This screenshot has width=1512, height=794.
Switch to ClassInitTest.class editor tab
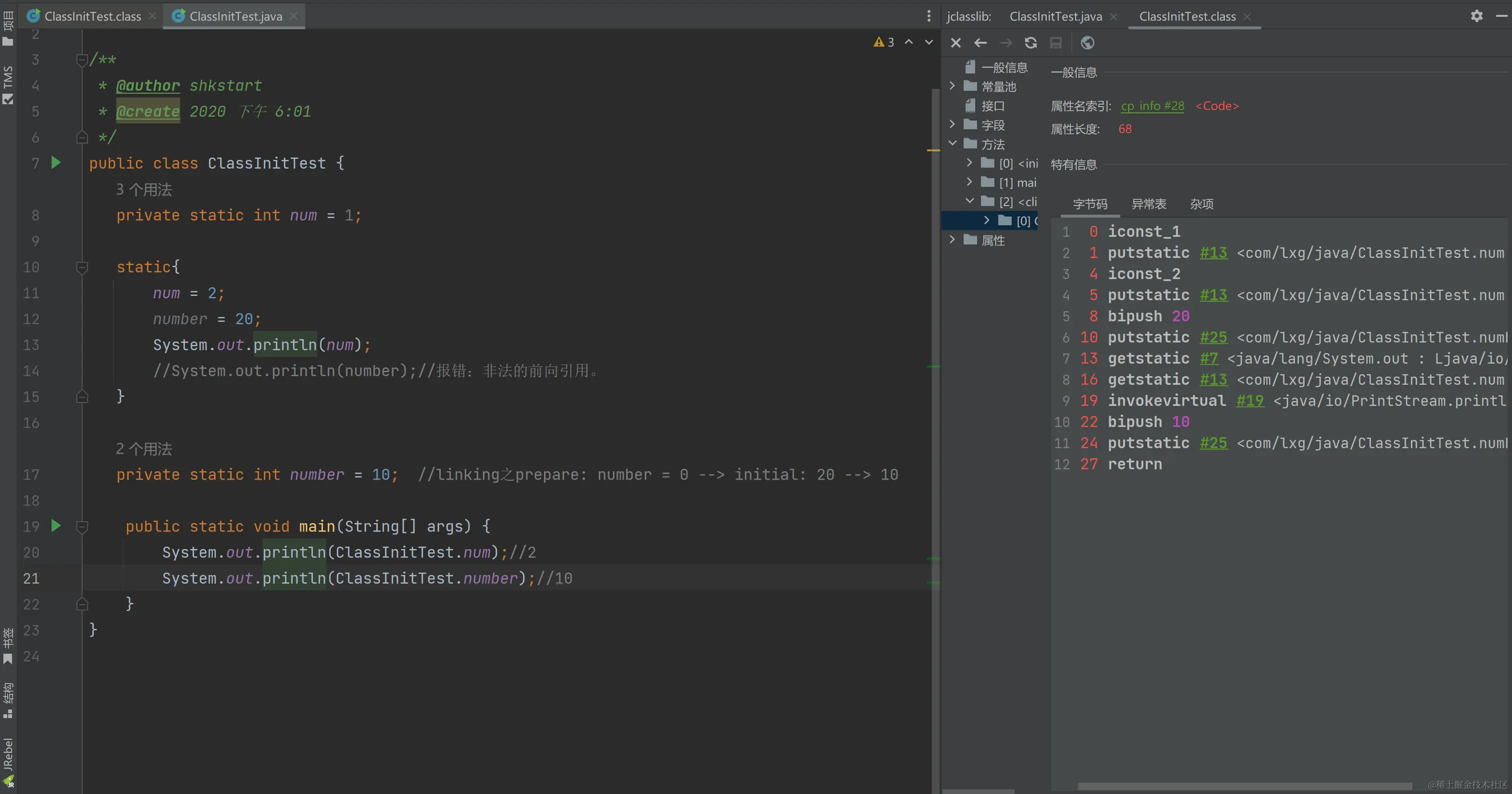click(x=92, y=16)
